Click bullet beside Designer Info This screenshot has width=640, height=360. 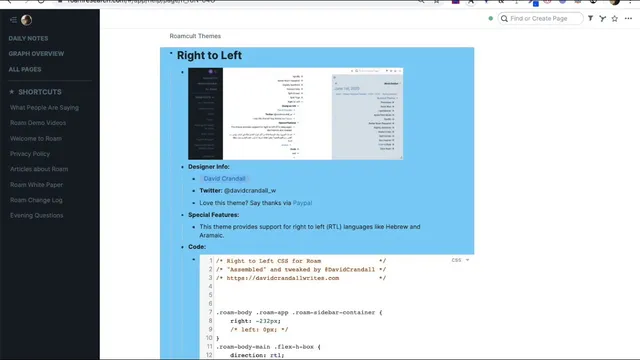click(x=182, y=167)
